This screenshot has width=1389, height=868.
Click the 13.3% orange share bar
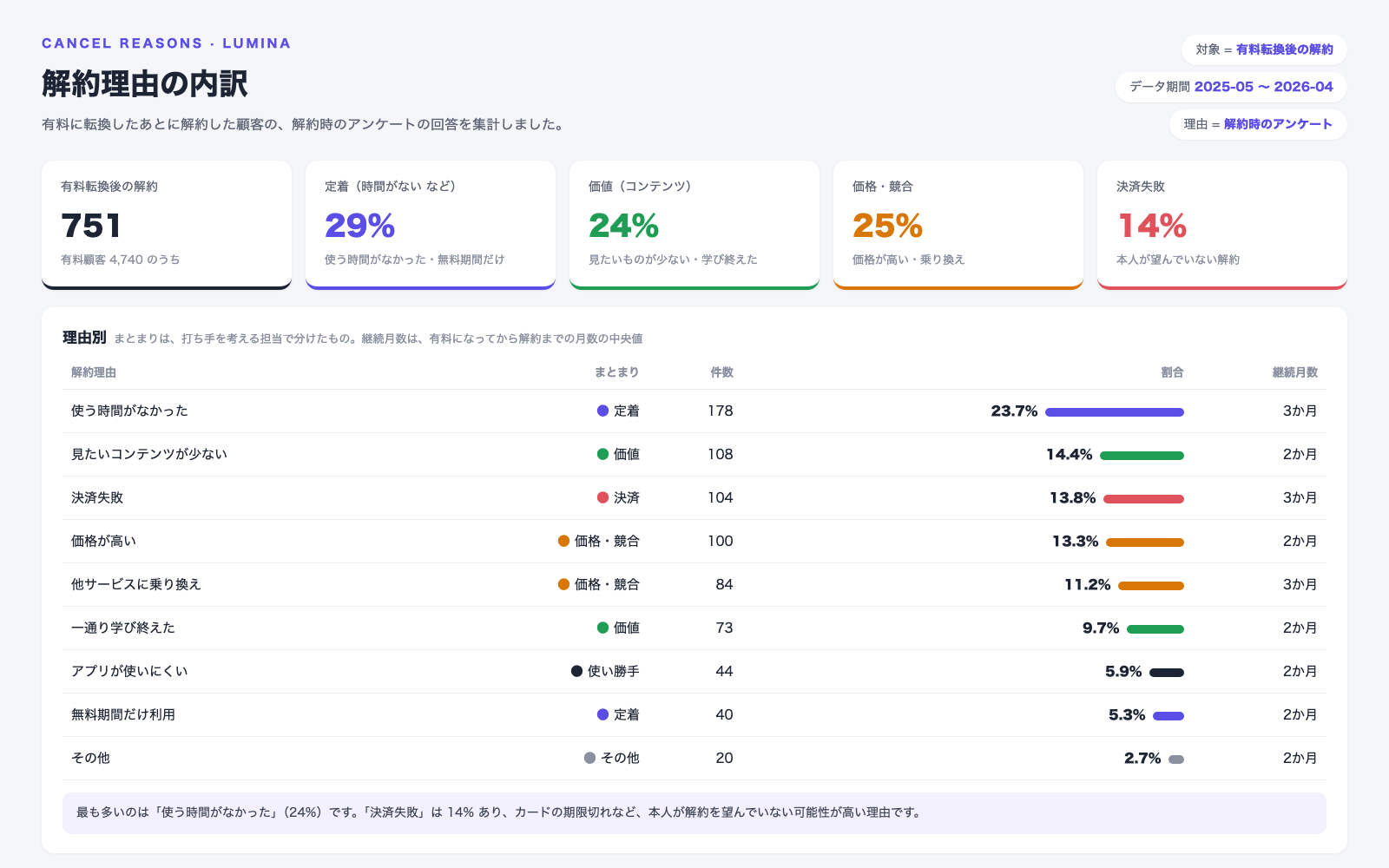pos(1145,542)
